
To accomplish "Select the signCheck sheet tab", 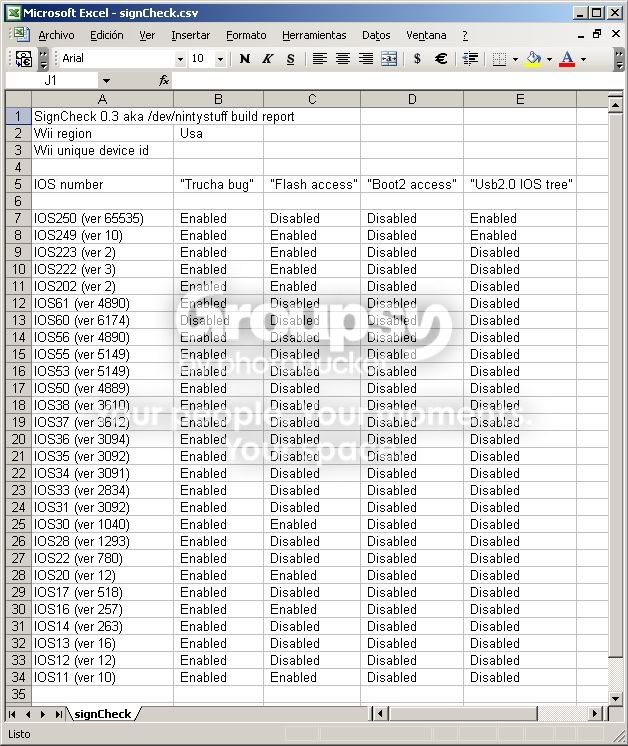I will (103, 714).
